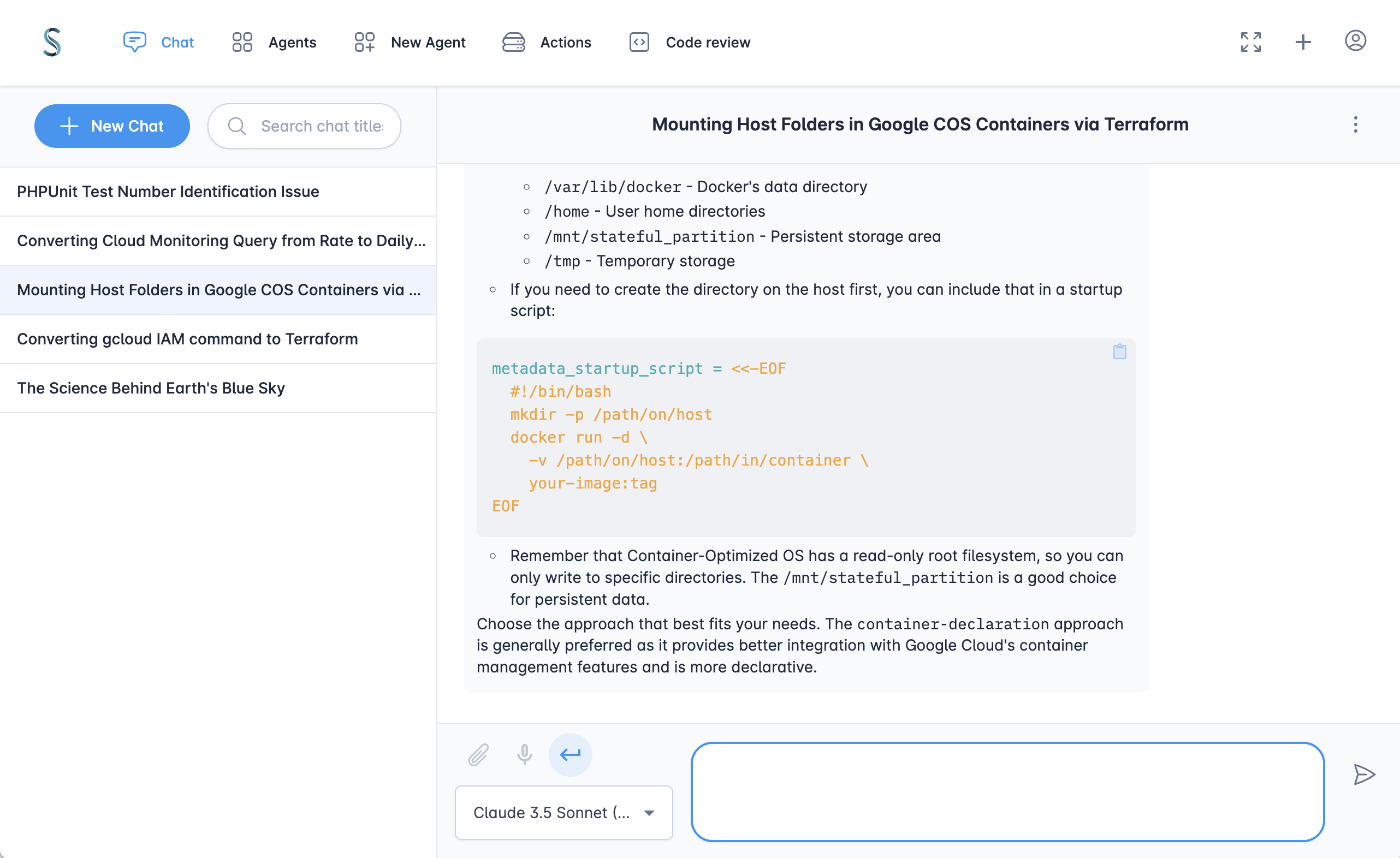Toggle the Science Behind Earth's Blue Sky chat

tap(152, 388)
